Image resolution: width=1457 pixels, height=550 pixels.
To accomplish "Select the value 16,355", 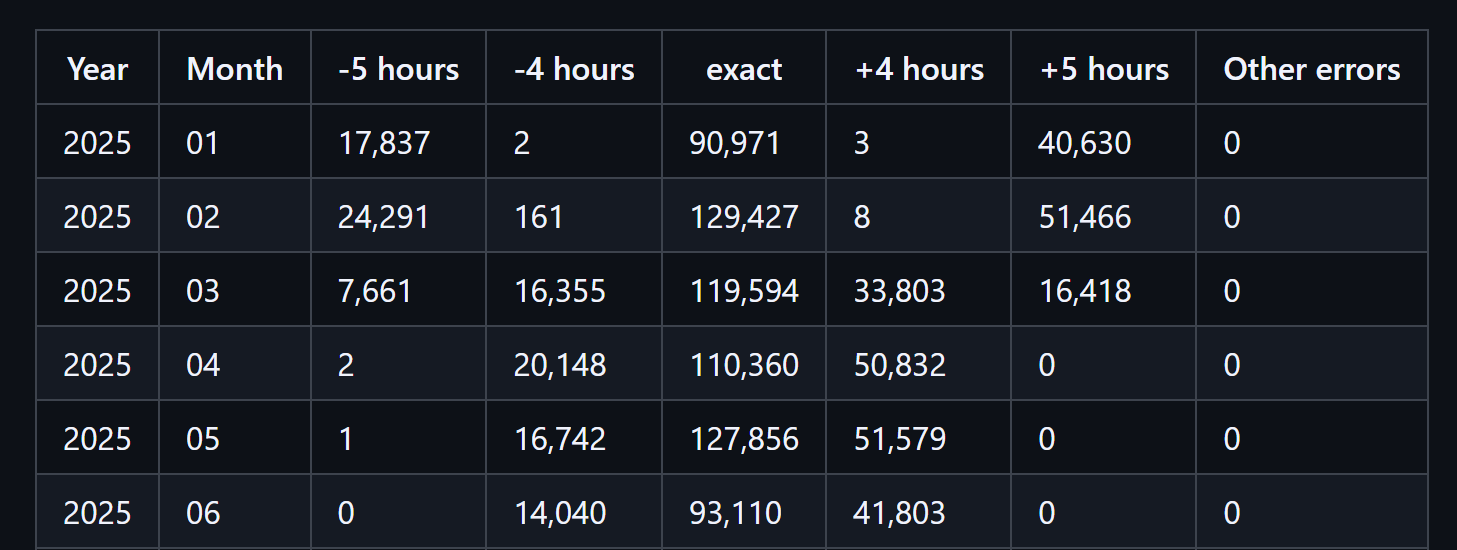I will tap(559, 291).
